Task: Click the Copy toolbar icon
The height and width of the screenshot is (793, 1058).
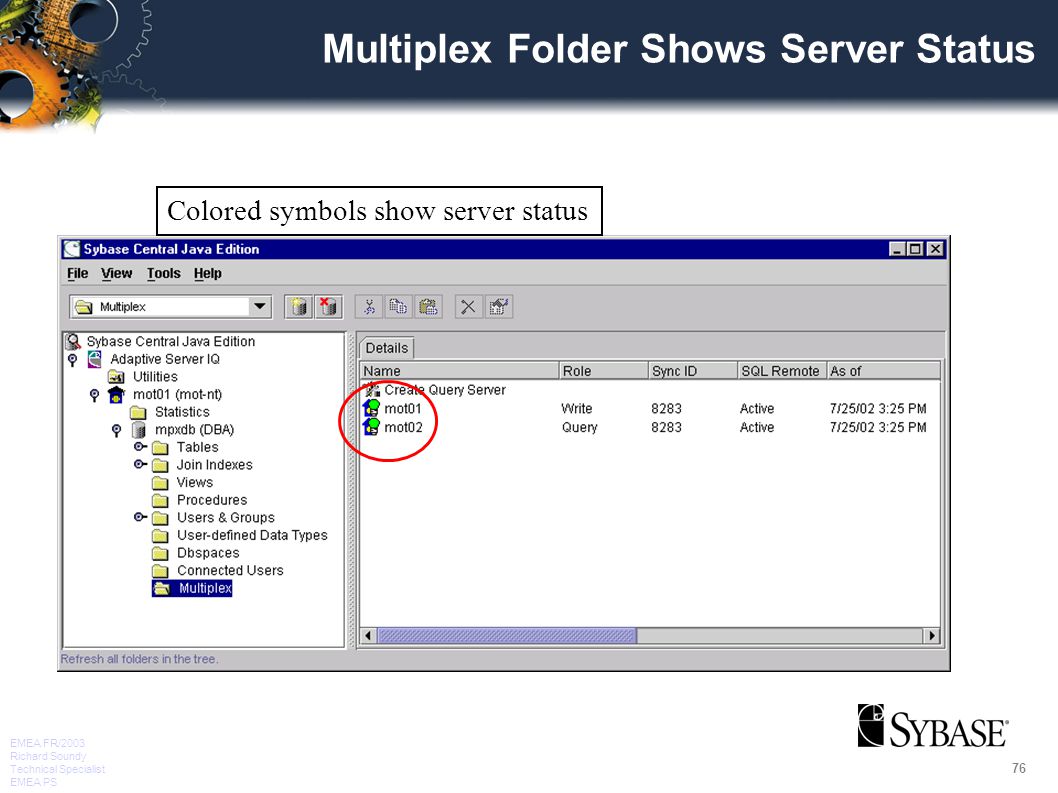Action: tap(399, 307)
